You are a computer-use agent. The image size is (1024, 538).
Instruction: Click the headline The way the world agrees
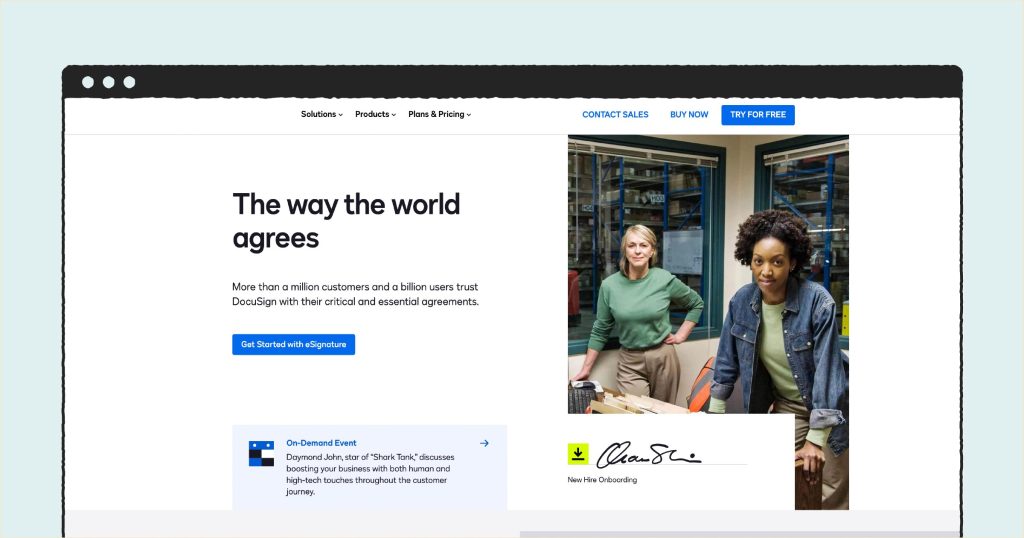[346, 221]
